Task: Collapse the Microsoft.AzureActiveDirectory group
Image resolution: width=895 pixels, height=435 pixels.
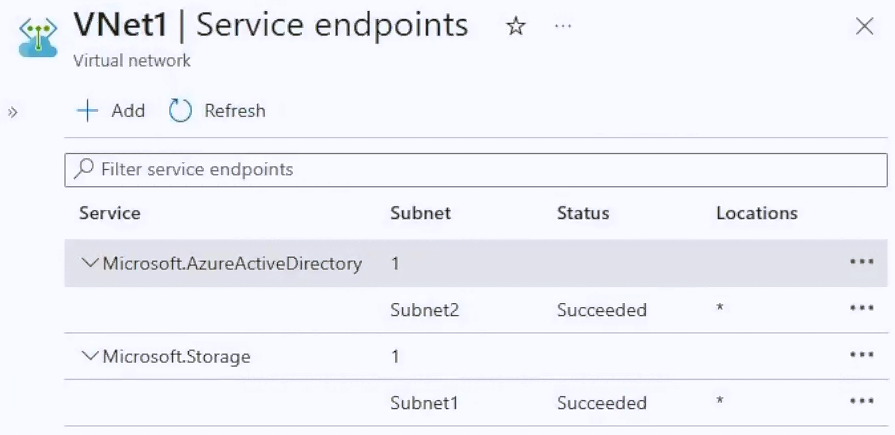Action: point(90,263)
